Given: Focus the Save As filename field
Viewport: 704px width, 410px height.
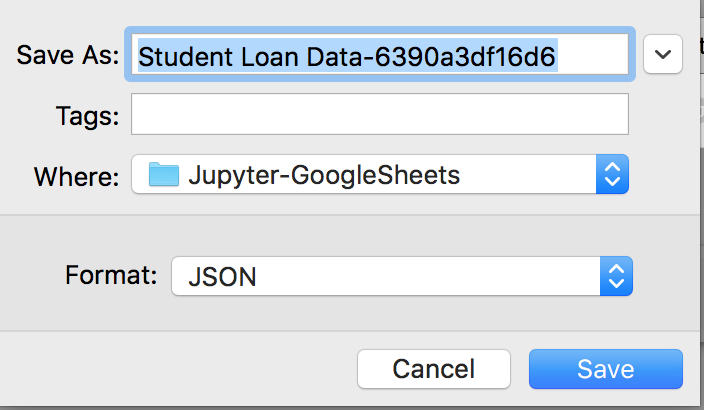Looking at the screenshot, I should (x=380, y=54).
